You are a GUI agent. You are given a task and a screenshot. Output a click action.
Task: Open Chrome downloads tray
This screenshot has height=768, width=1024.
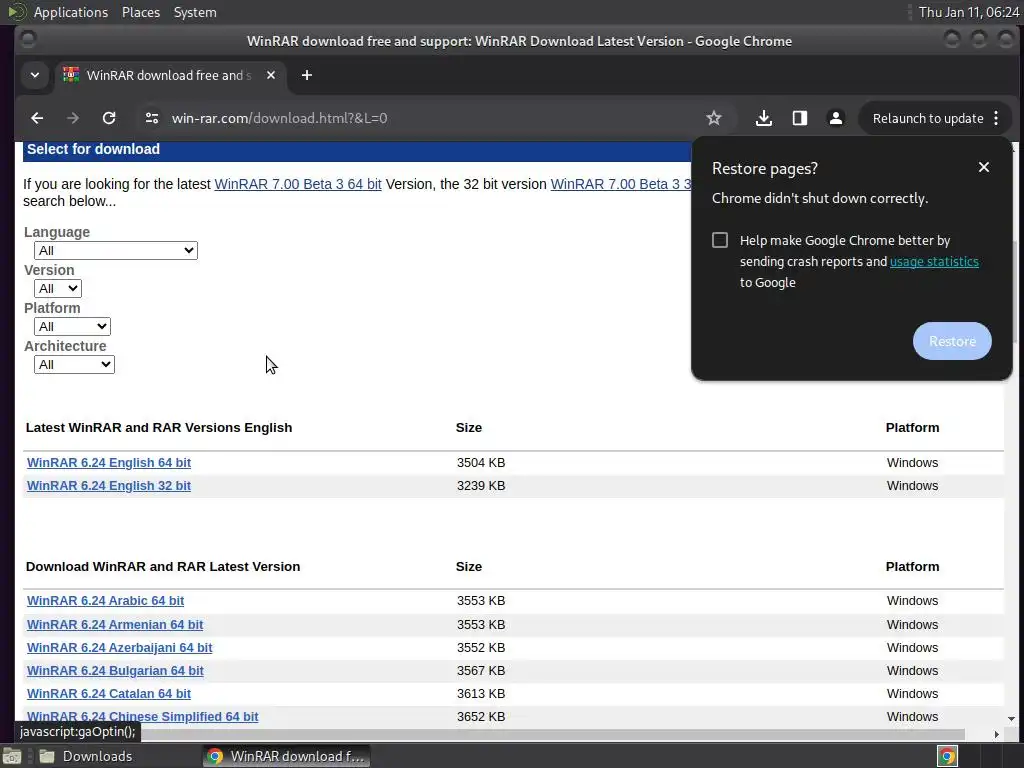click(763, 118)
